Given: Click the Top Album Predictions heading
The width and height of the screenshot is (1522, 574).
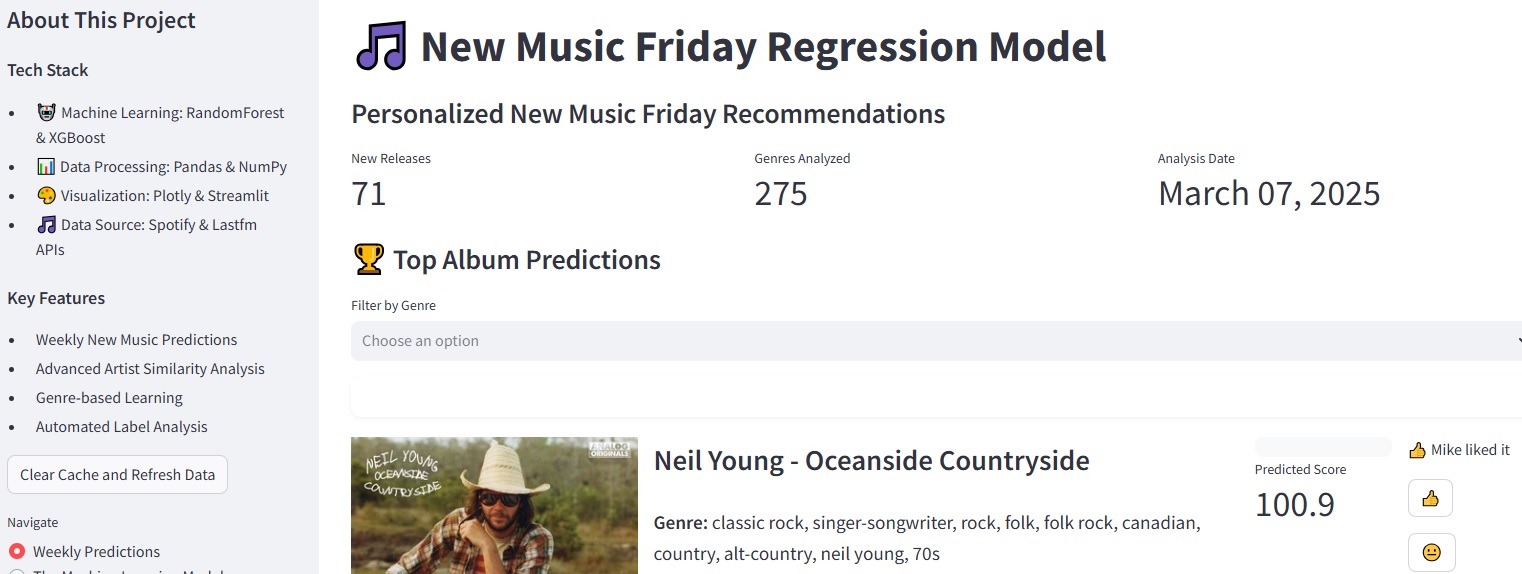Looking at the screenshot, I should click(526, 260).
